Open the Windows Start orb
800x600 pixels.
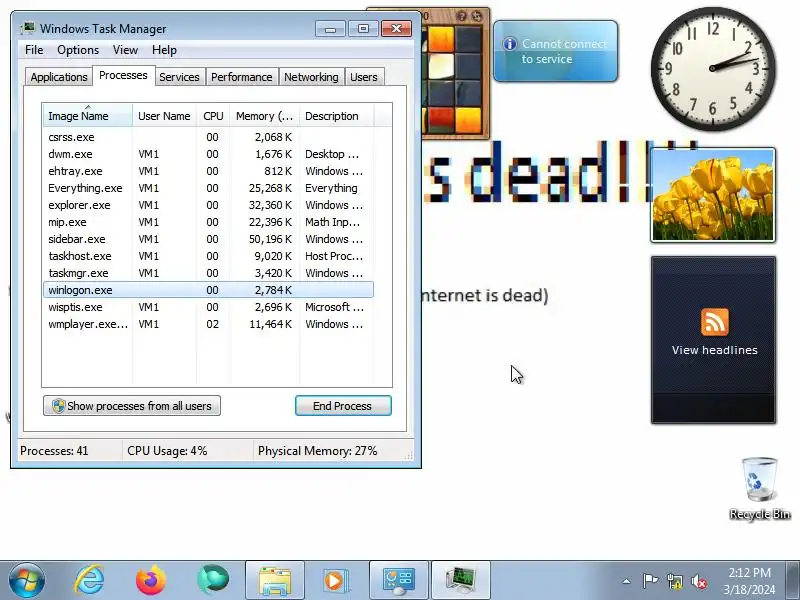(x=26, y=581)
